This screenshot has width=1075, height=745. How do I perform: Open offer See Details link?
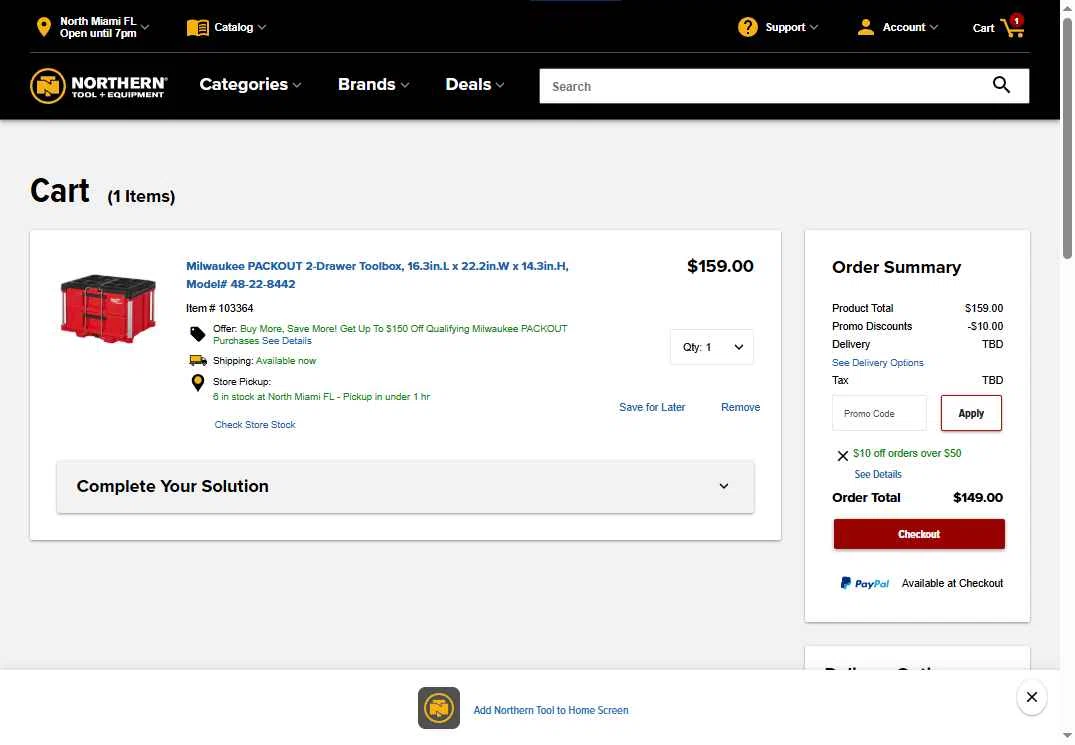pos(287,341)
